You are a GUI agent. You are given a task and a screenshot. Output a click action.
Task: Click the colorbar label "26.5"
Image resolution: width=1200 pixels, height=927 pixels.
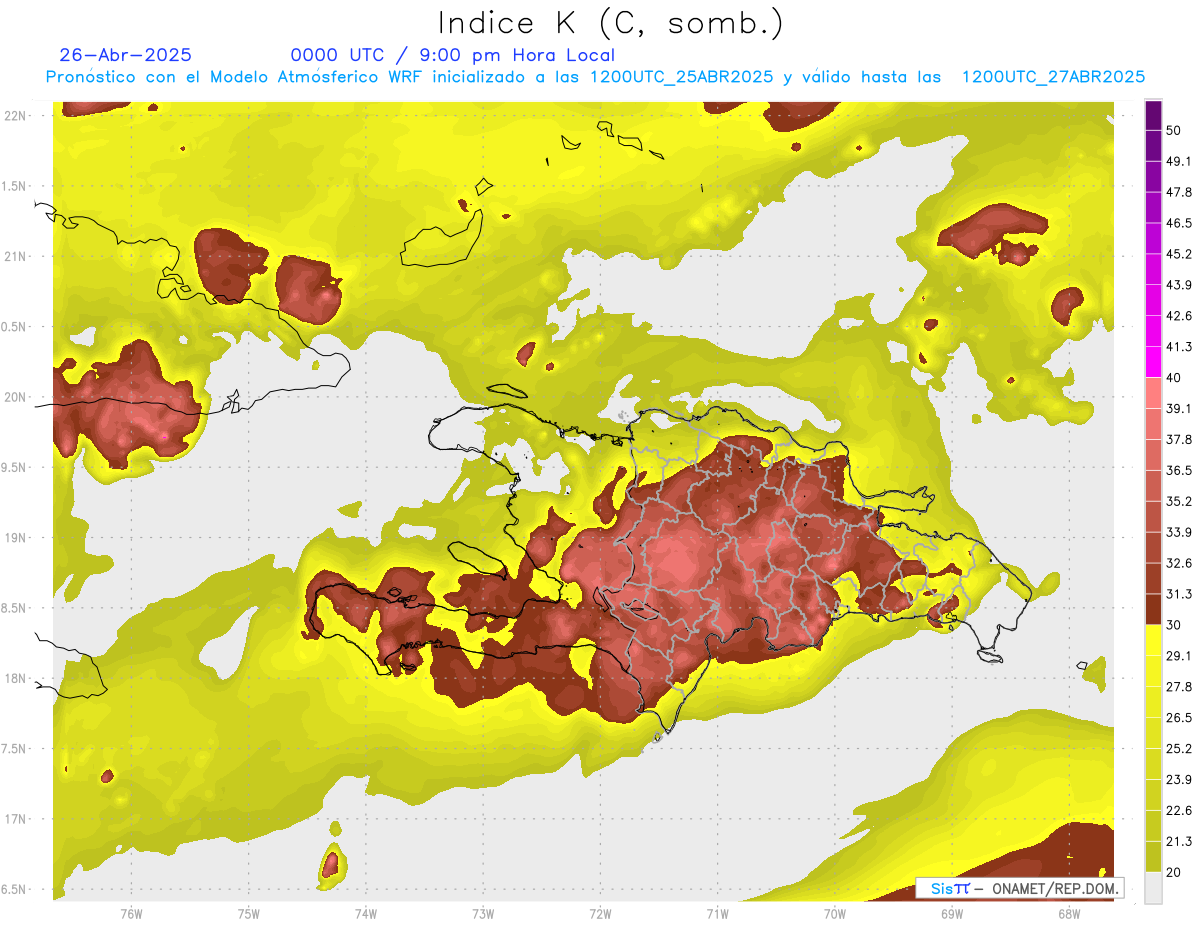coord(1179,718)
